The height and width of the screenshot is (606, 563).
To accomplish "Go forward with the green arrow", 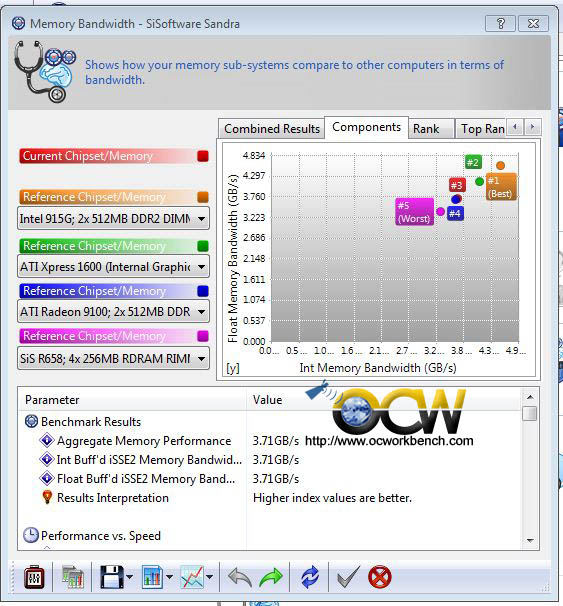I will (x=271, y=578).
